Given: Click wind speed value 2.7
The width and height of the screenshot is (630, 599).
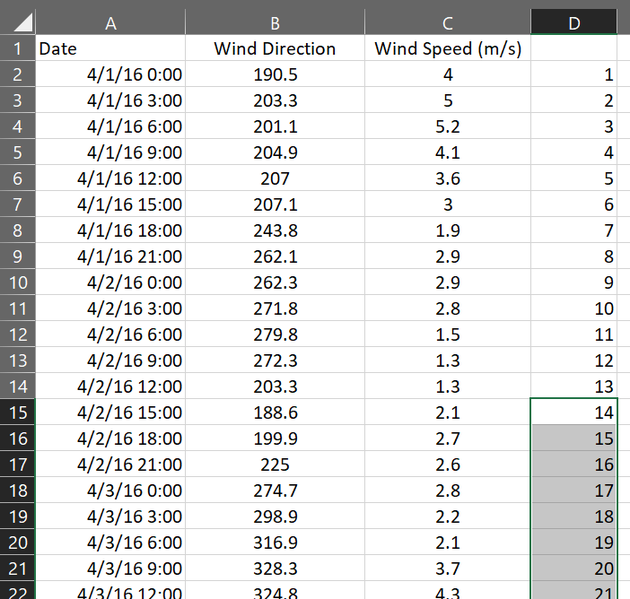Looking at the screenshot, I should [447, 438].
